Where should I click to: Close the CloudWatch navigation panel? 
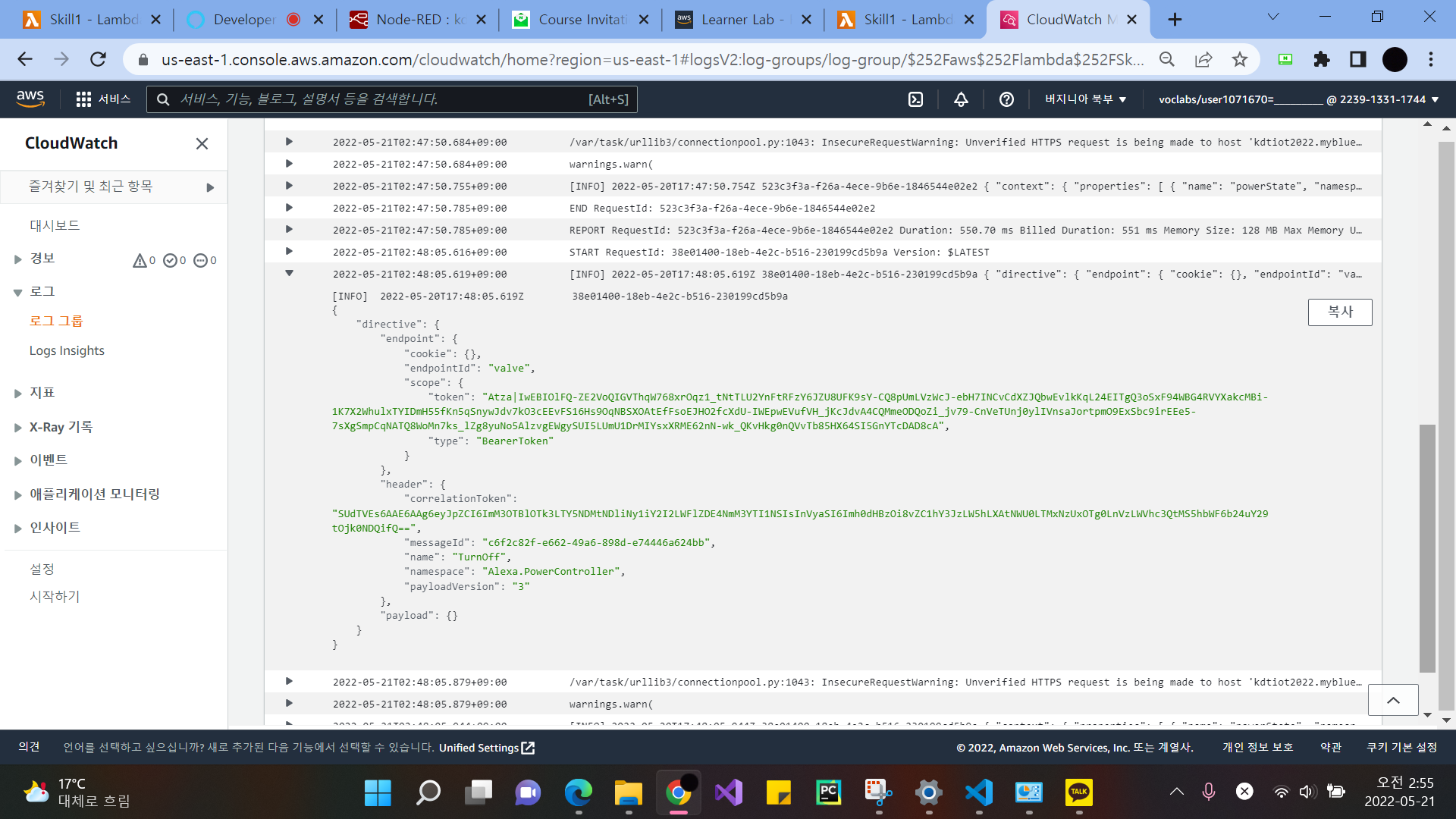click(x=202, y=143)
